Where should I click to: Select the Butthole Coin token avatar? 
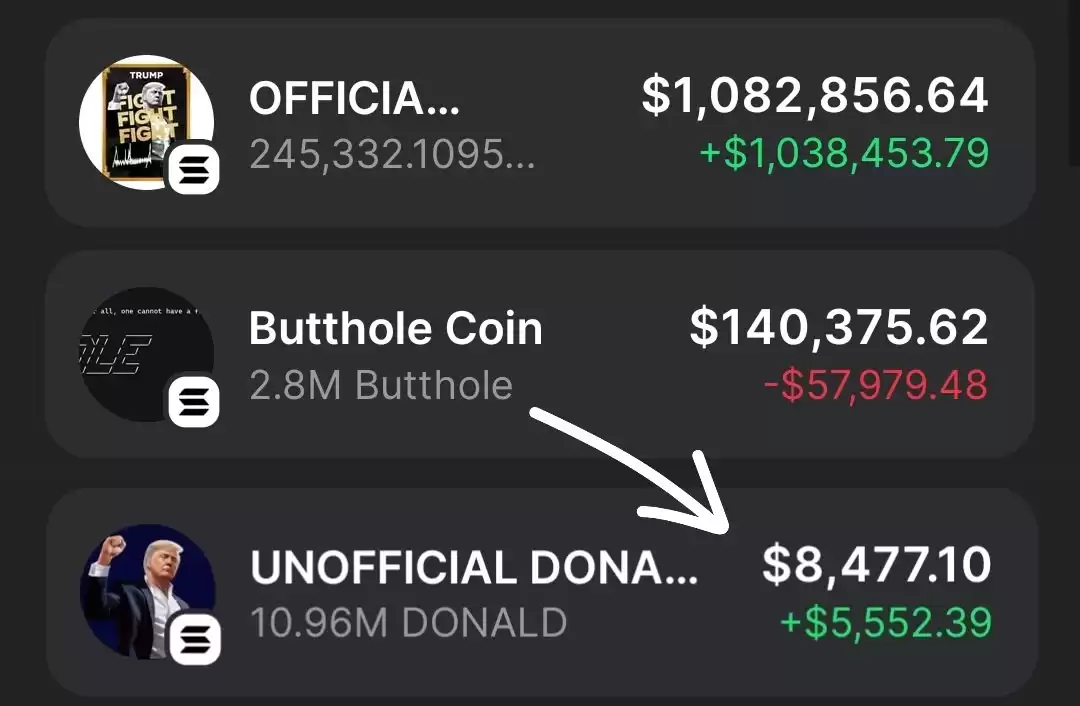[x=146, y=354]
